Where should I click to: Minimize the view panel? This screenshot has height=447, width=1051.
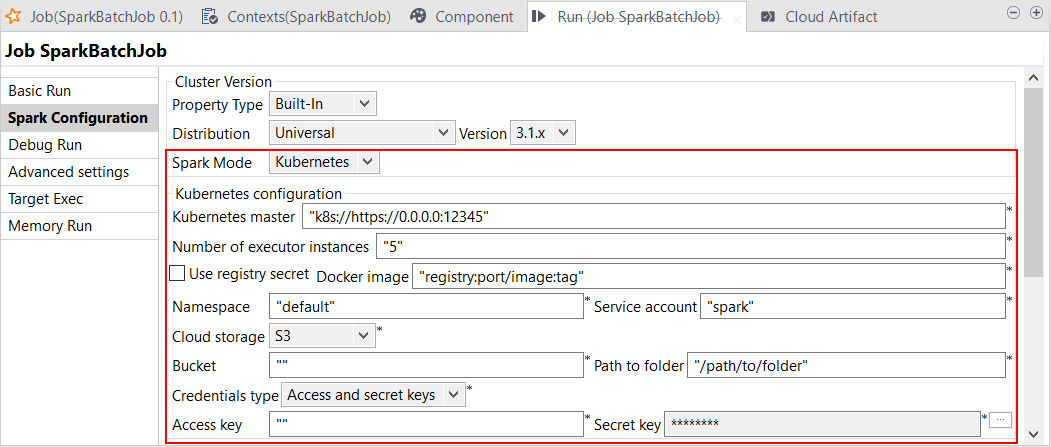[x=1012, y=12]
